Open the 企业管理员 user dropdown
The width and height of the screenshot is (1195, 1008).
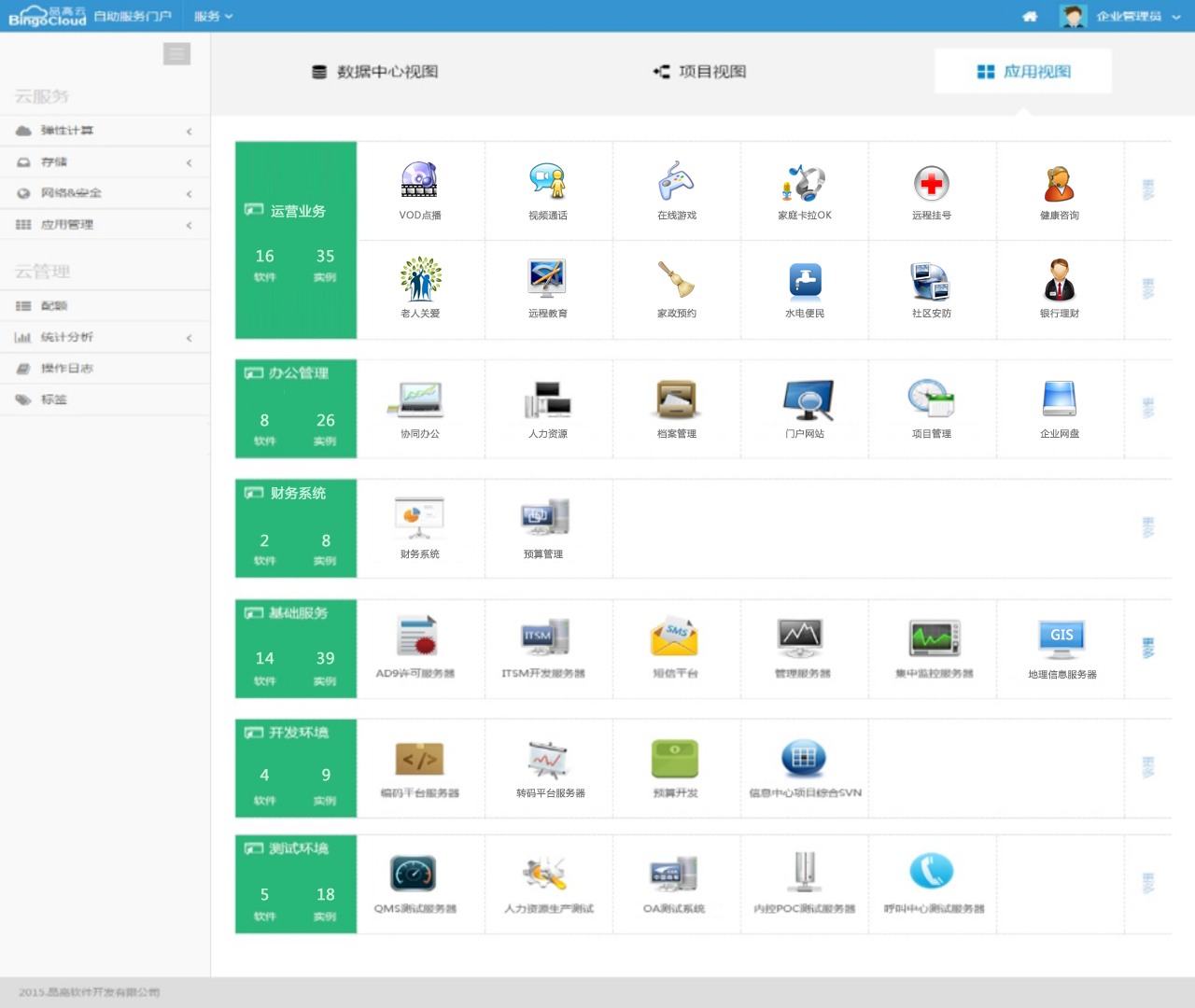[x=1139, y=16]
